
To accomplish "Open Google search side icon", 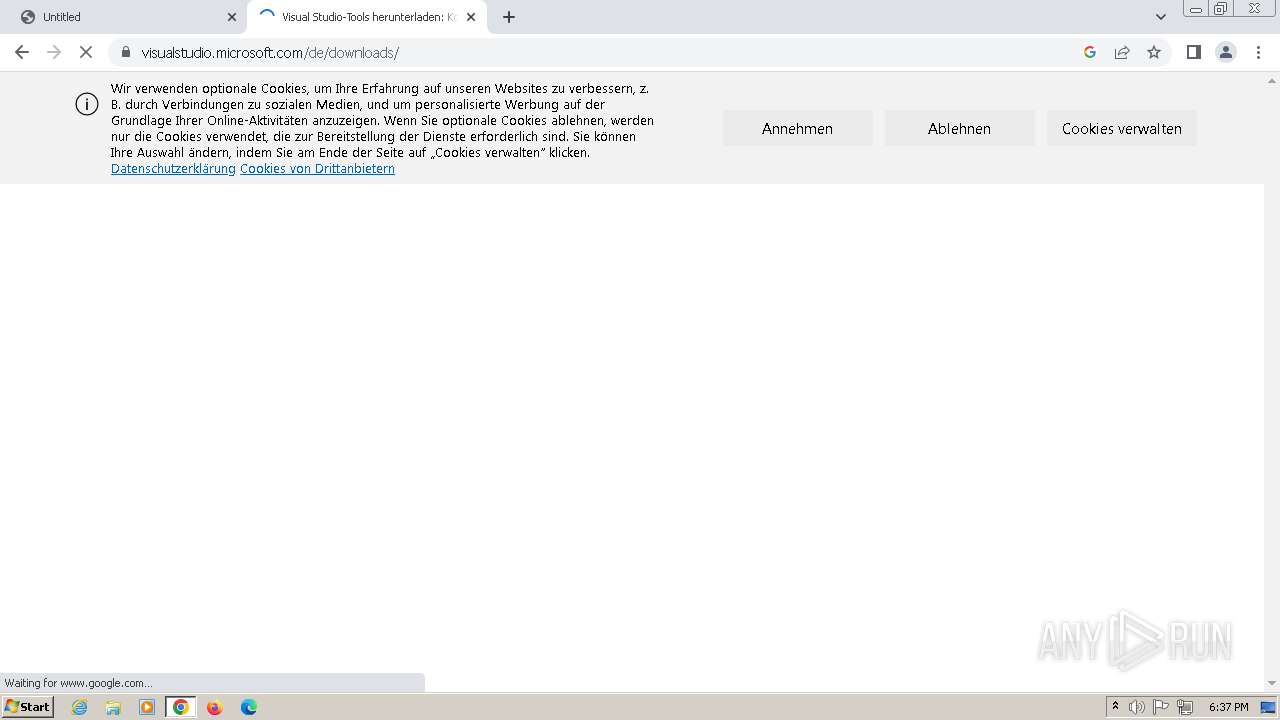I will click(1090, 52).
